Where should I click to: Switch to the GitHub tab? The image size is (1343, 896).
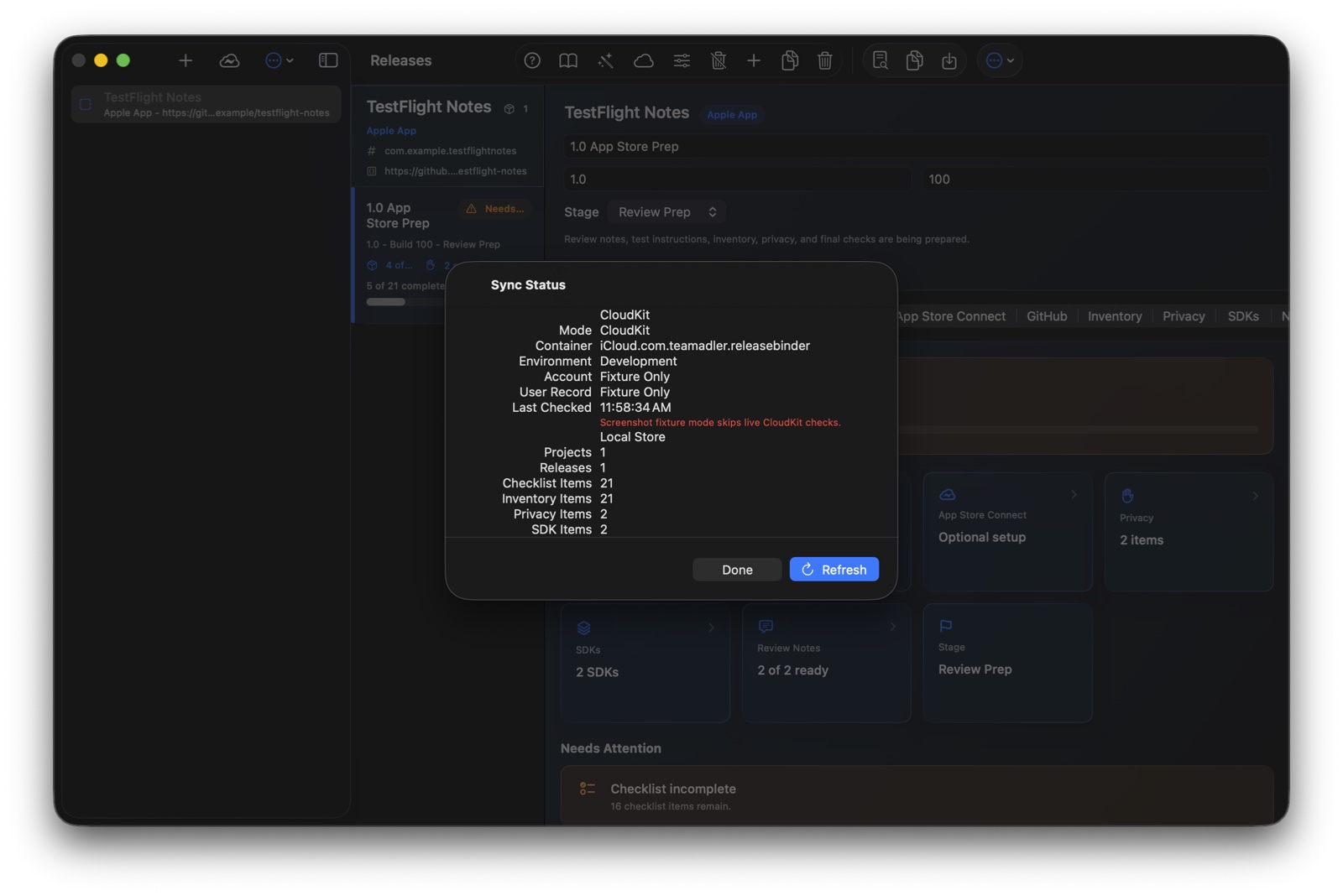(x=1047, y=316)
